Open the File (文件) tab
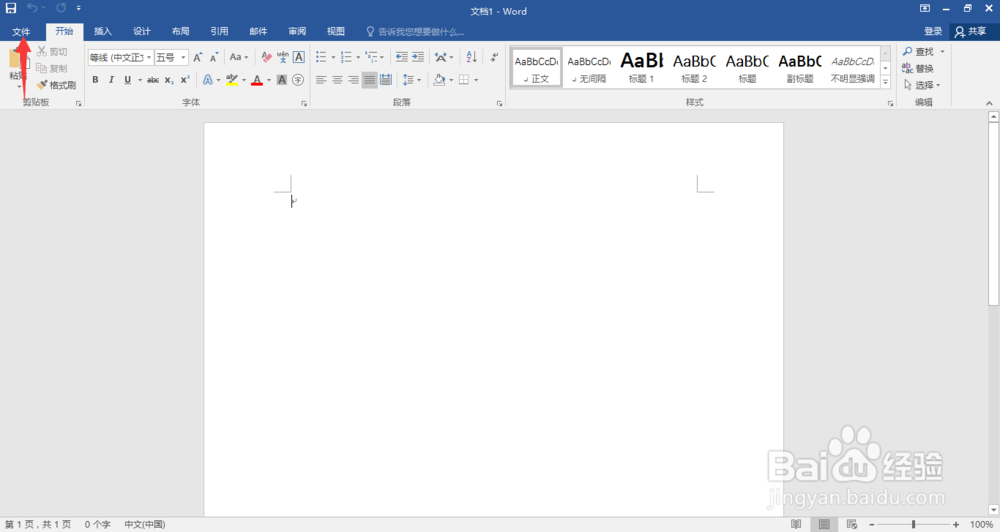 [21, 31]
